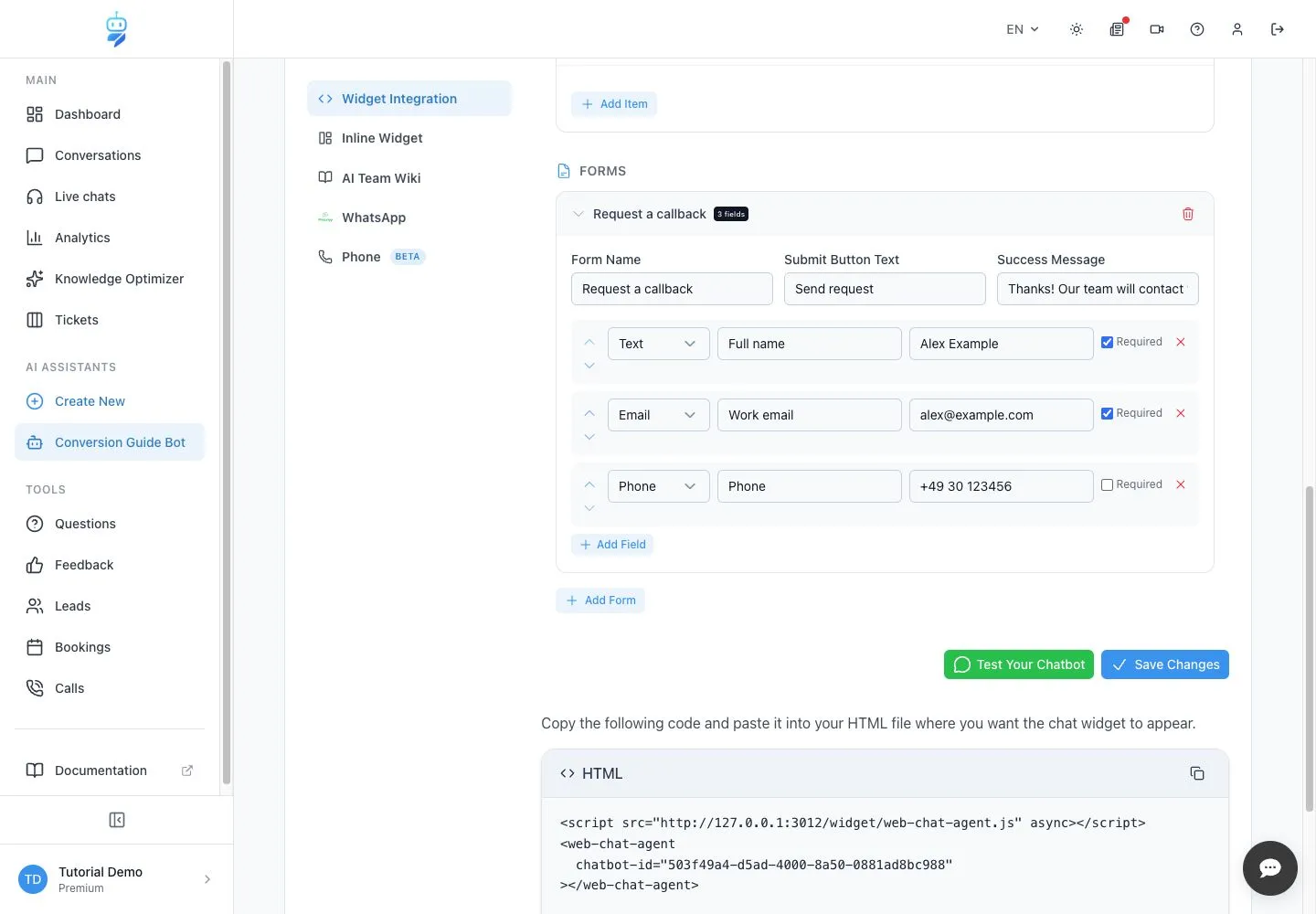1316x914 pixels.
Task: Toggle the light/dark theme sun icon
Action: tap(1077, 29)
